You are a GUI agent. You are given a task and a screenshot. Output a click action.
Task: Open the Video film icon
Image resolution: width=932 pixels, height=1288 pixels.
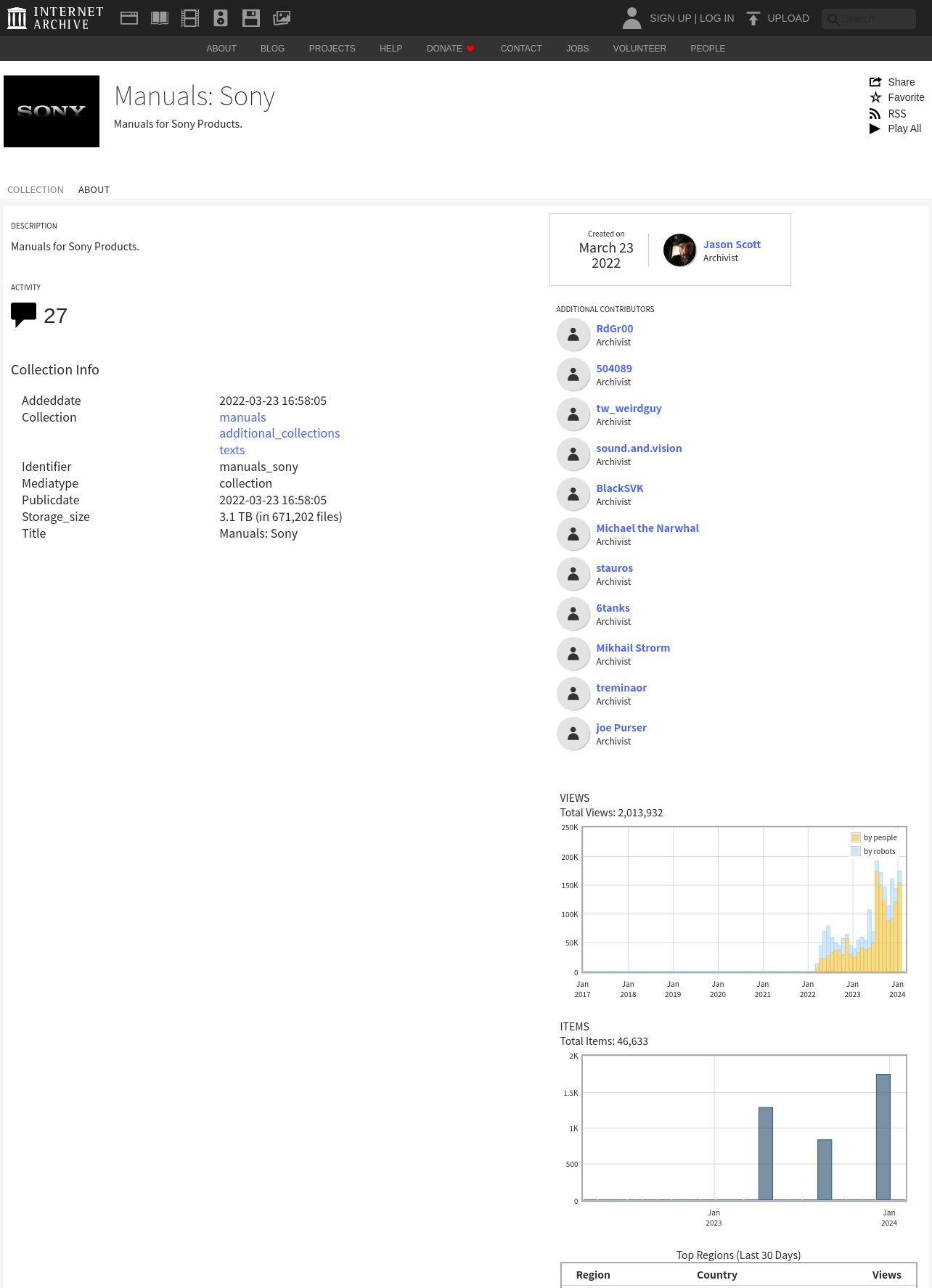point(190,18)
